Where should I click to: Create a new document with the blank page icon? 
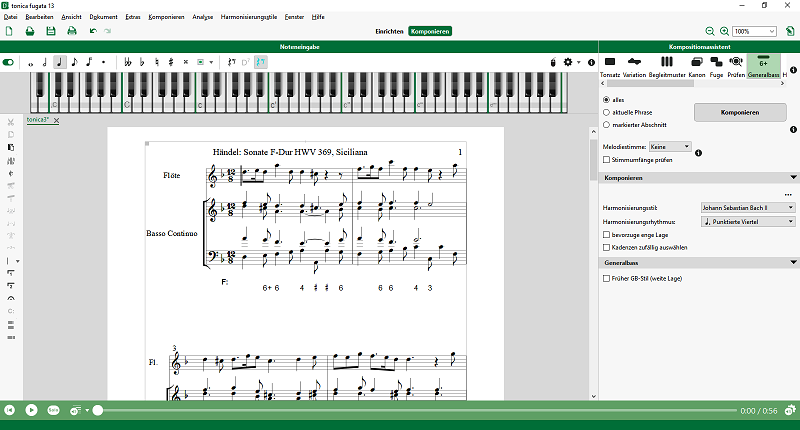point(9,31)
